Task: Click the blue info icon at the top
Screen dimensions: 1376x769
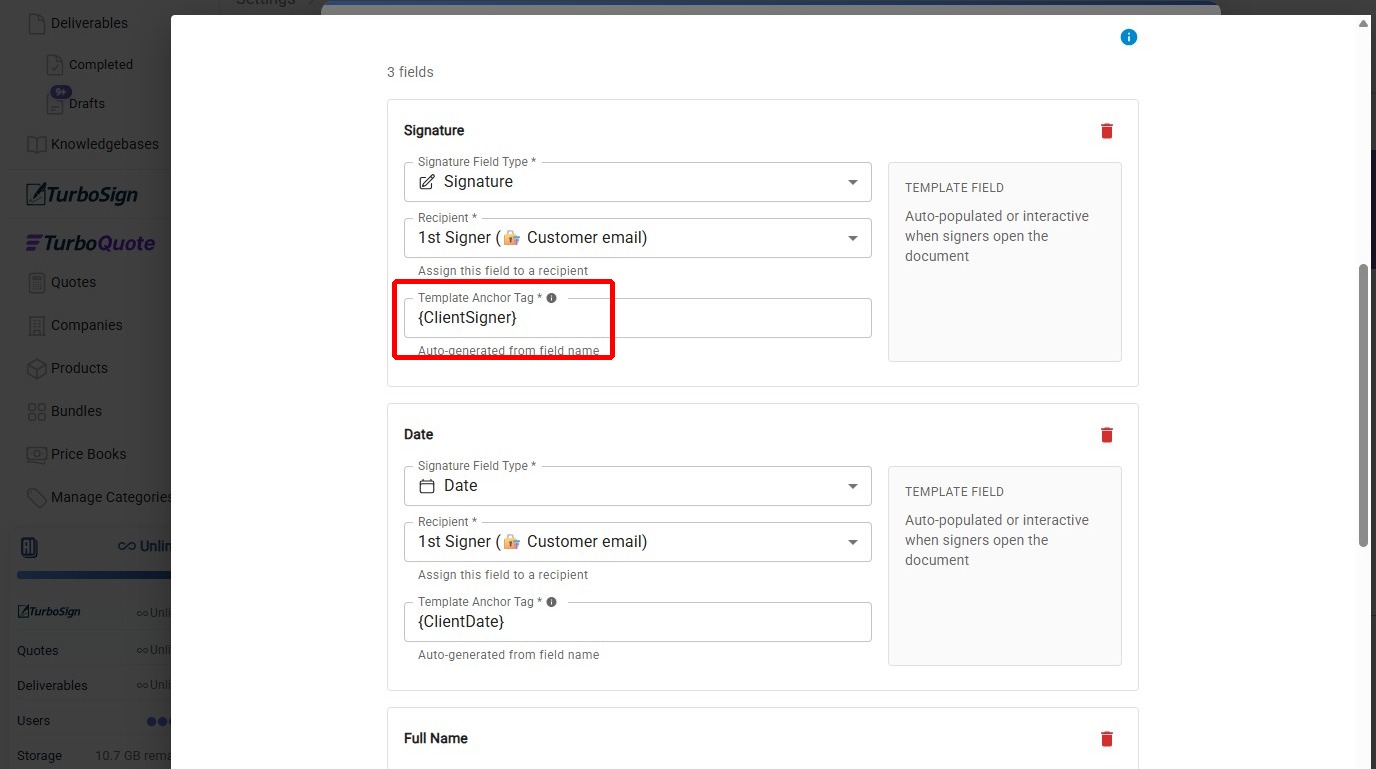Action: click(x=1128, y=36)
